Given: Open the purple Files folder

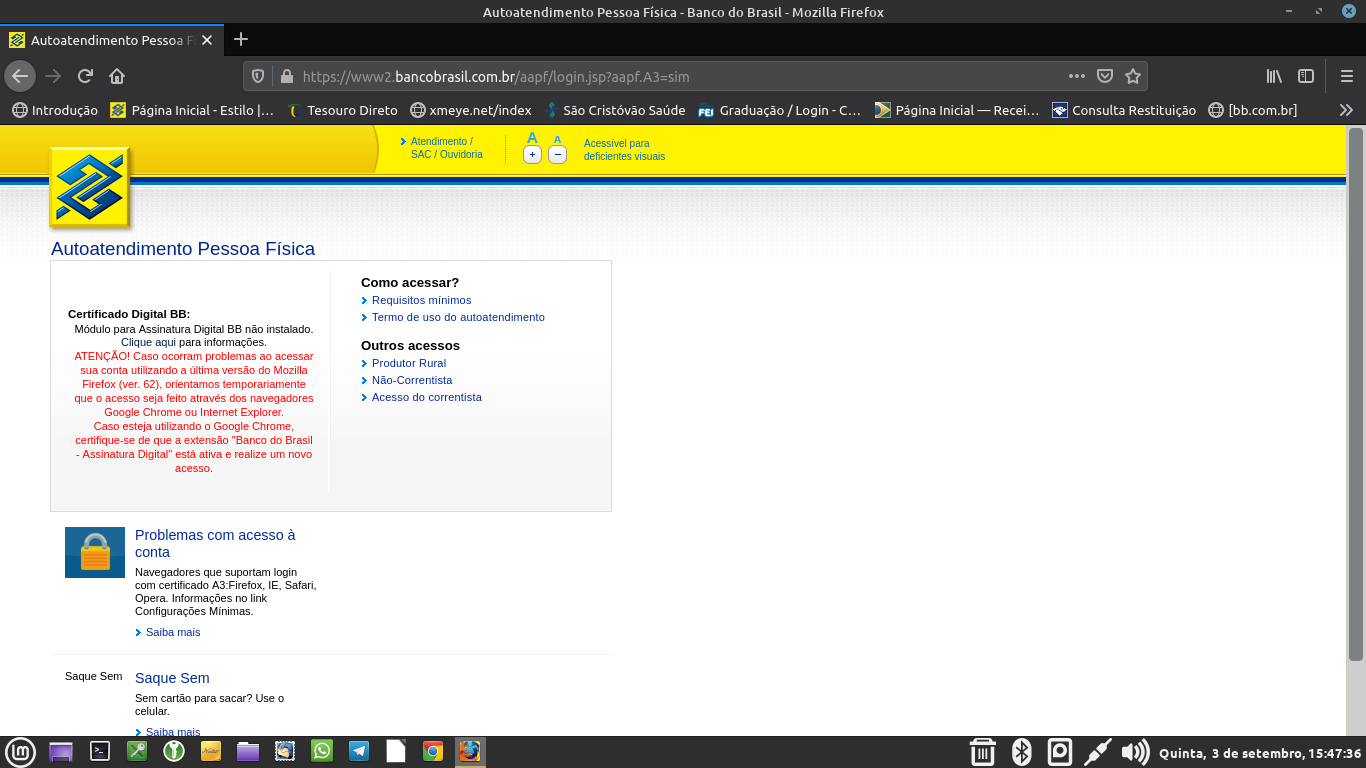Looking at the screenshot, I should [248, 751].
